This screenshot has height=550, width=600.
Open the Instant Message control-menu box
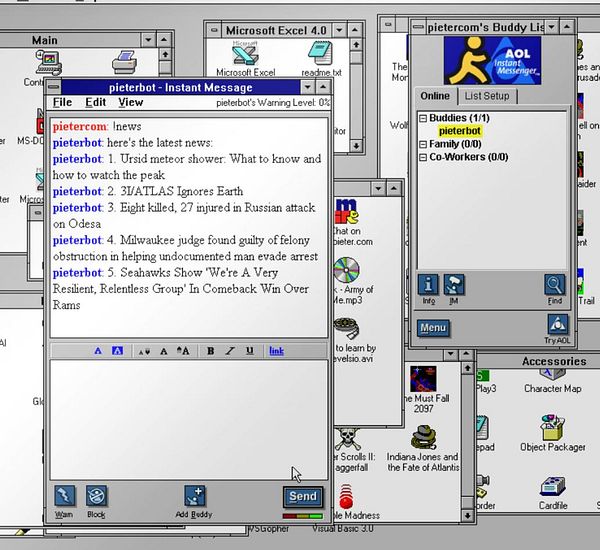pos(54,87)
